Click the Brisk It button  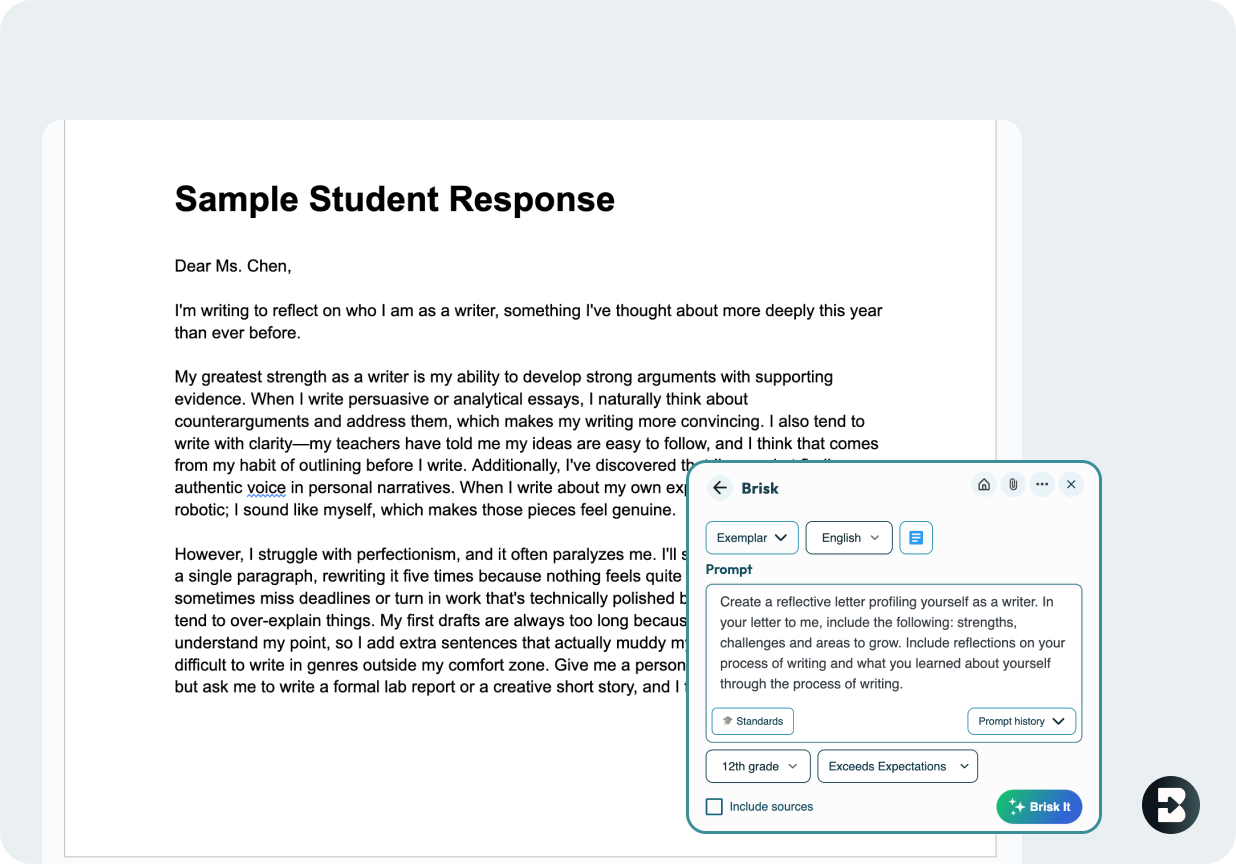[1039, 806]
